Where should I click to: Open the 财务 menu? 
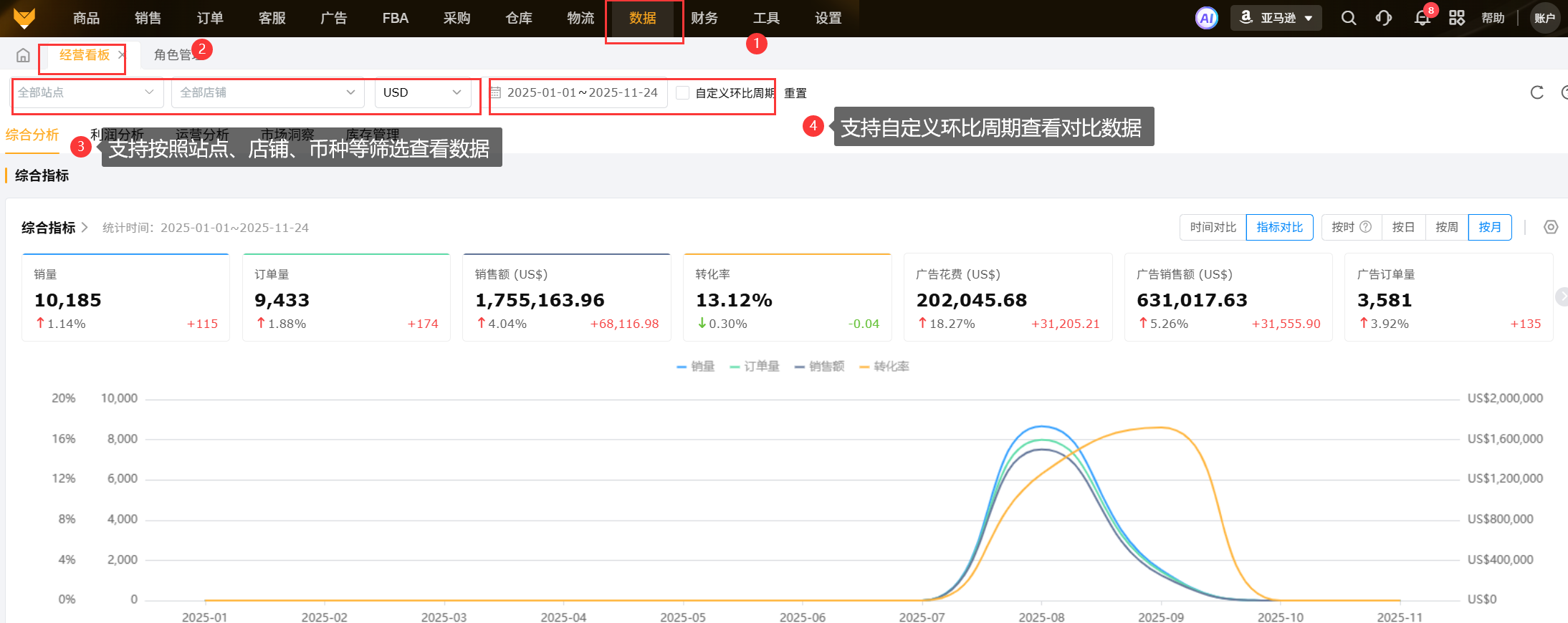704,18
